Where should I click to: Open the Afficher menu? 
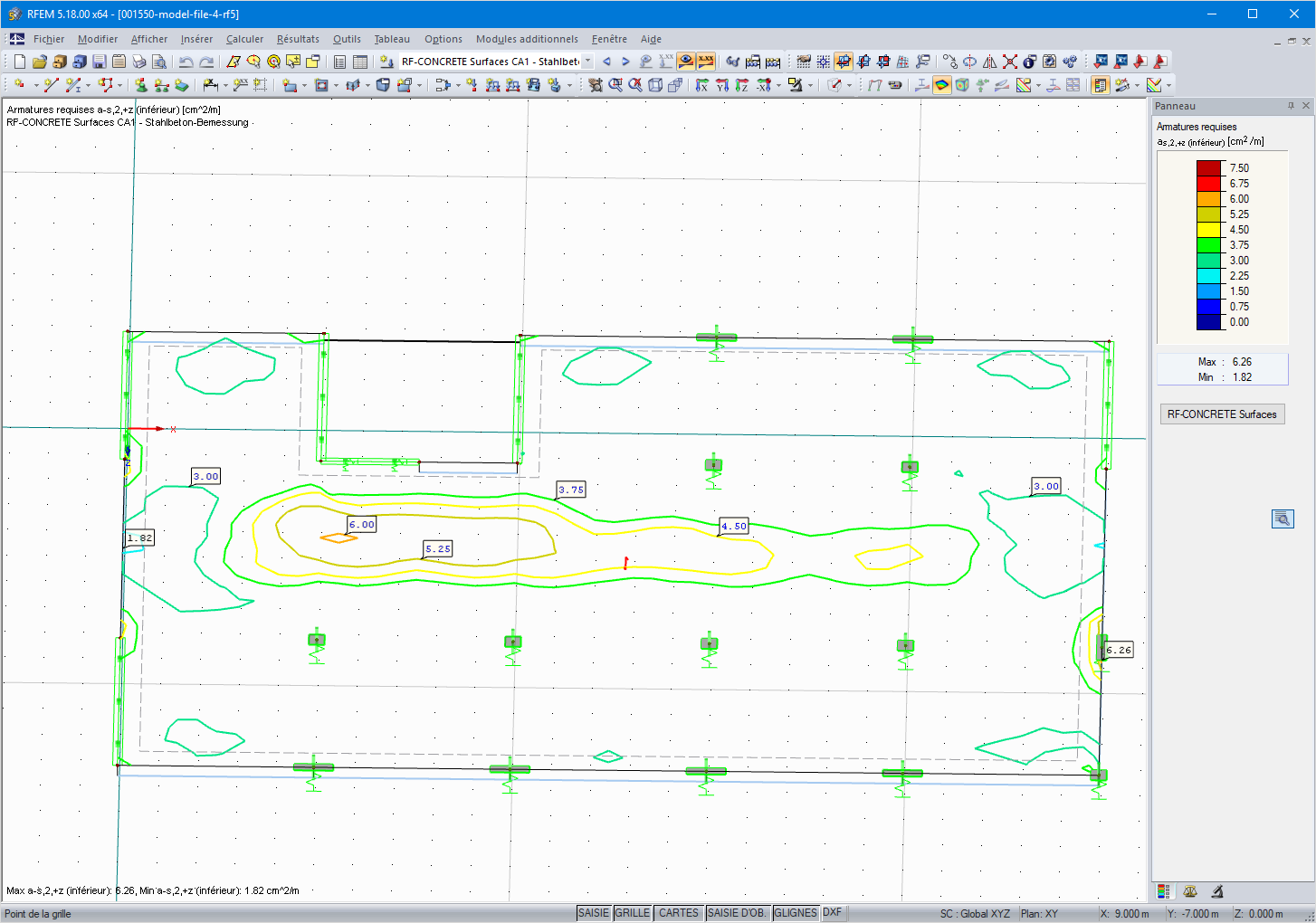[x=149, y=39]
